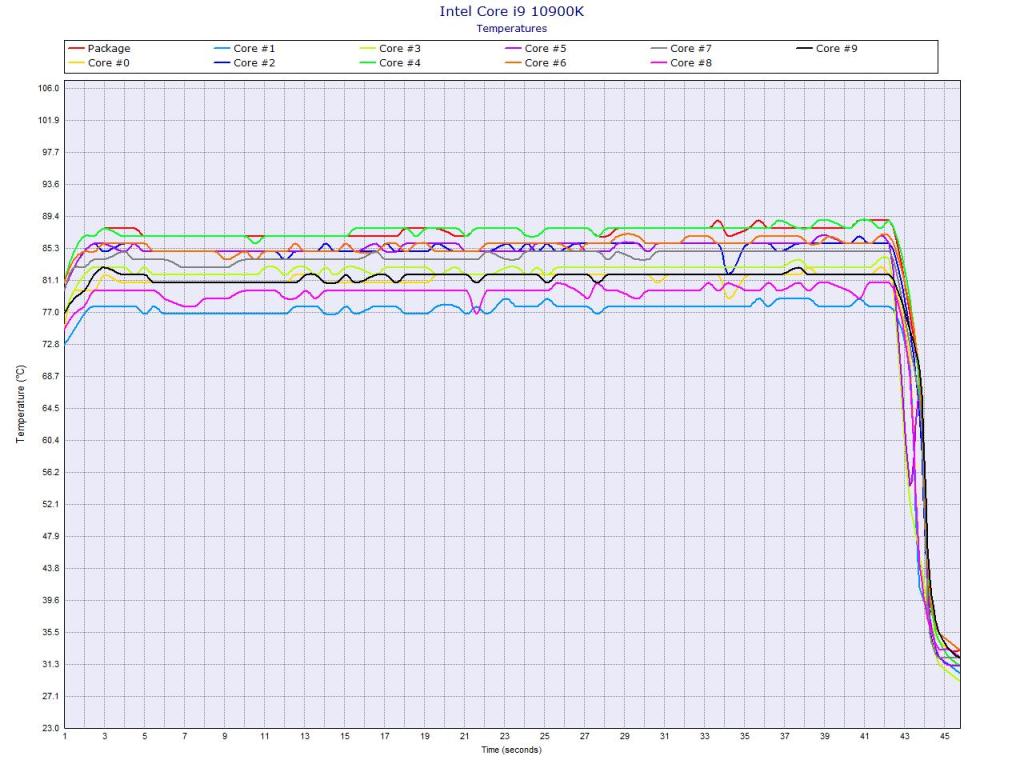Click the Time (seconds) axis label
This screenshot has width=1024, height=768.
click(x=511, y=749)
